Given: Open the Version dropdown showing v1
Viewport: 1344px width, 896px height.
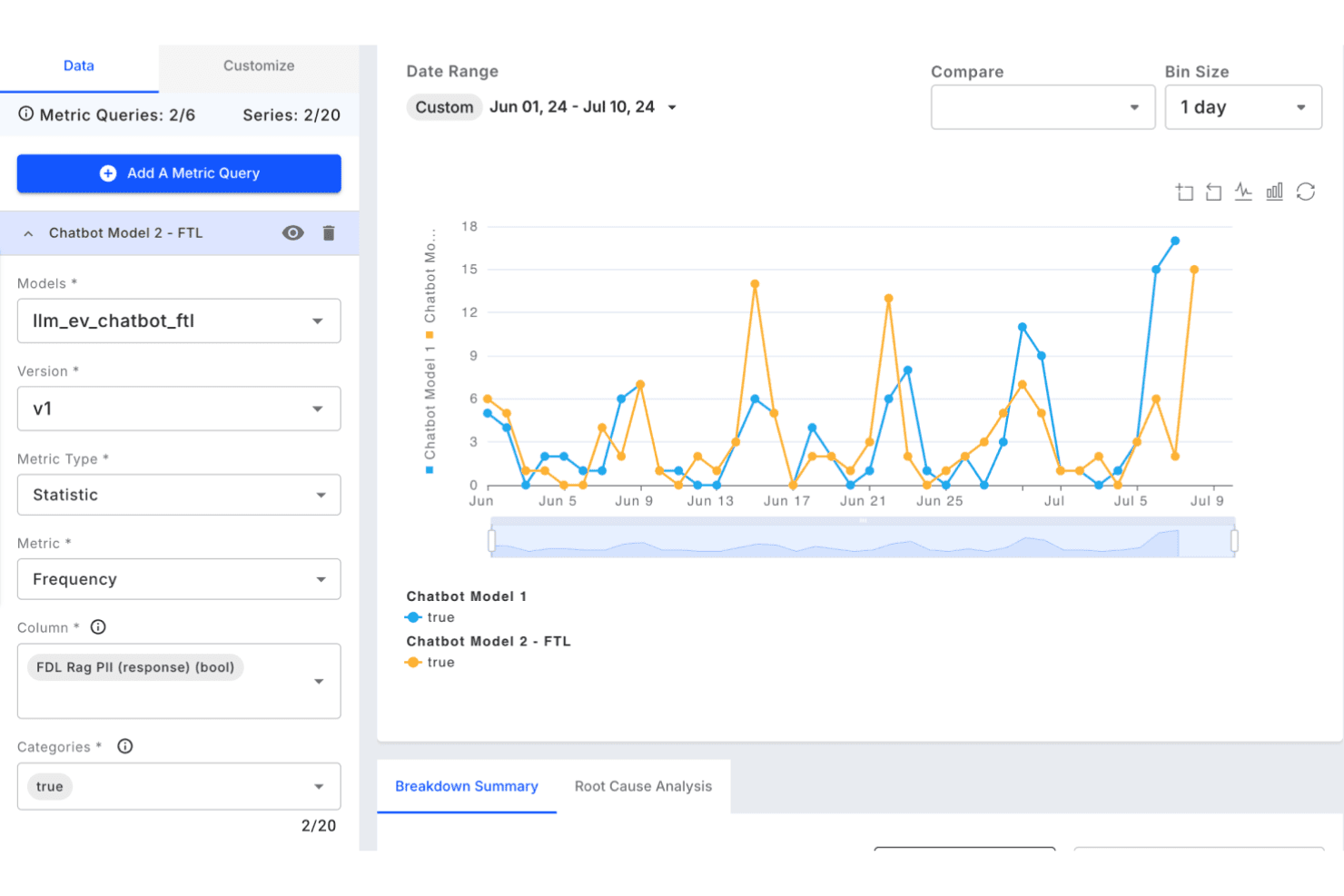Looking at the screenshot, I should point(179,409).
